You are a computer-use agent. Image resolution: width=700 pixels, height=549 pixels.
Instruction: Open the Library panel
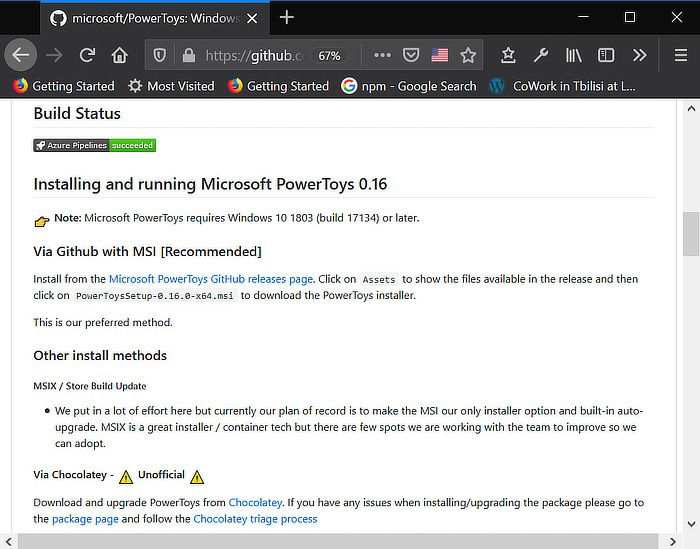click(x=573, y=55)
